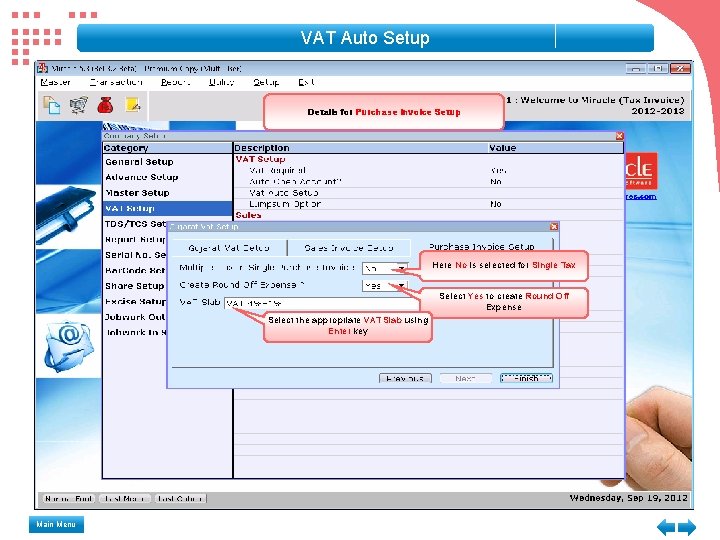Click the new document toolbar icon
This screenshot has width=720, height=540.
point(51,105)
